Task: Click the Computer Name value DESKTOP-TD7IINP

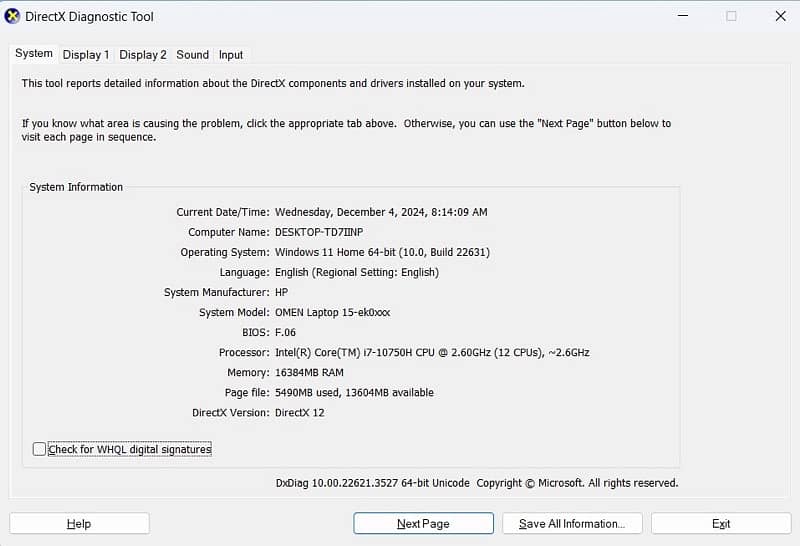Action: coord(319,232)
